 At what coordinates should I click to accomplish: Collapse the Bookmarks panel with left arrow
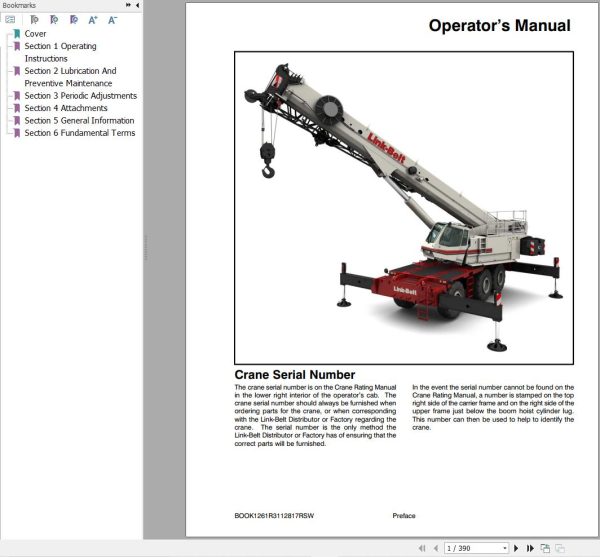[x=137, y=5]
